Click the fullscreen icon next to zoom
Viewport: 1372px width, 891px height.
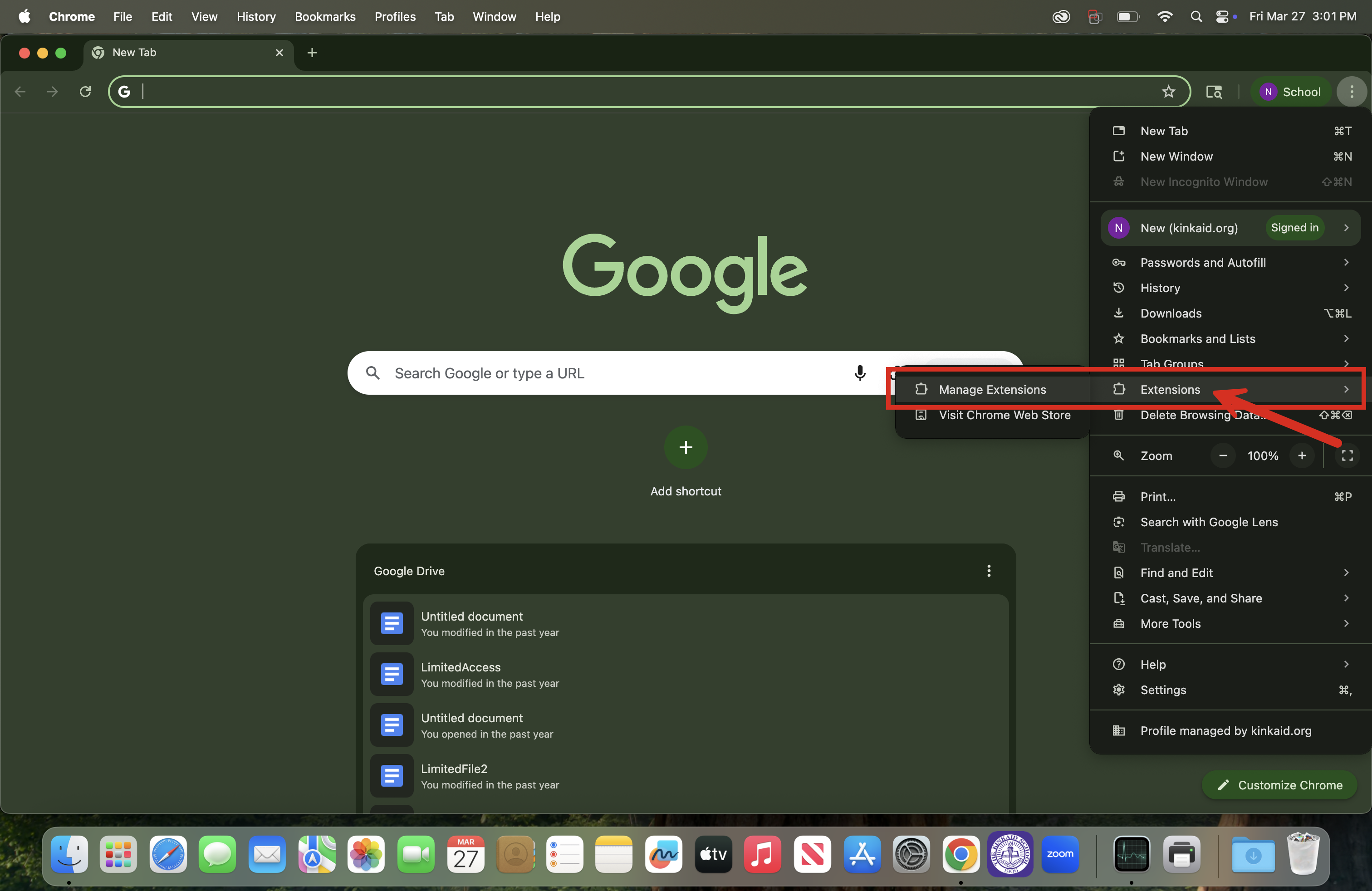pyautogui.click(x=1347, y=455)
